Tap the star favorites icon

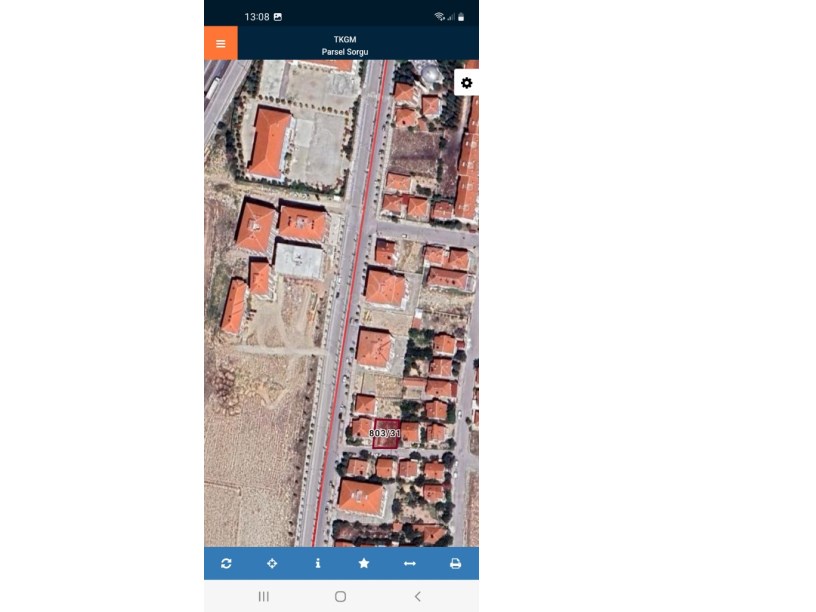point(364,564)
